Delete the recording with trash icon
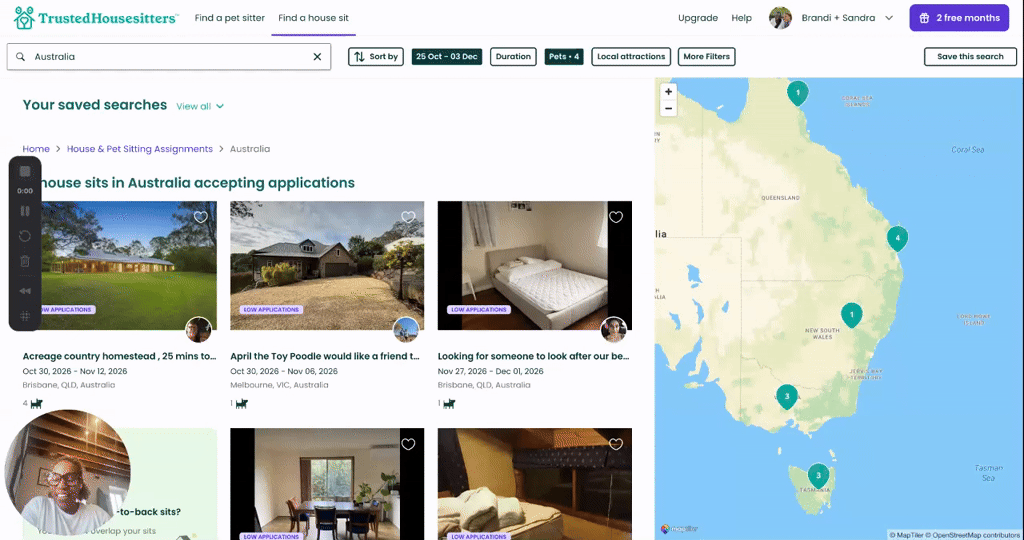 tap(25, 261)
